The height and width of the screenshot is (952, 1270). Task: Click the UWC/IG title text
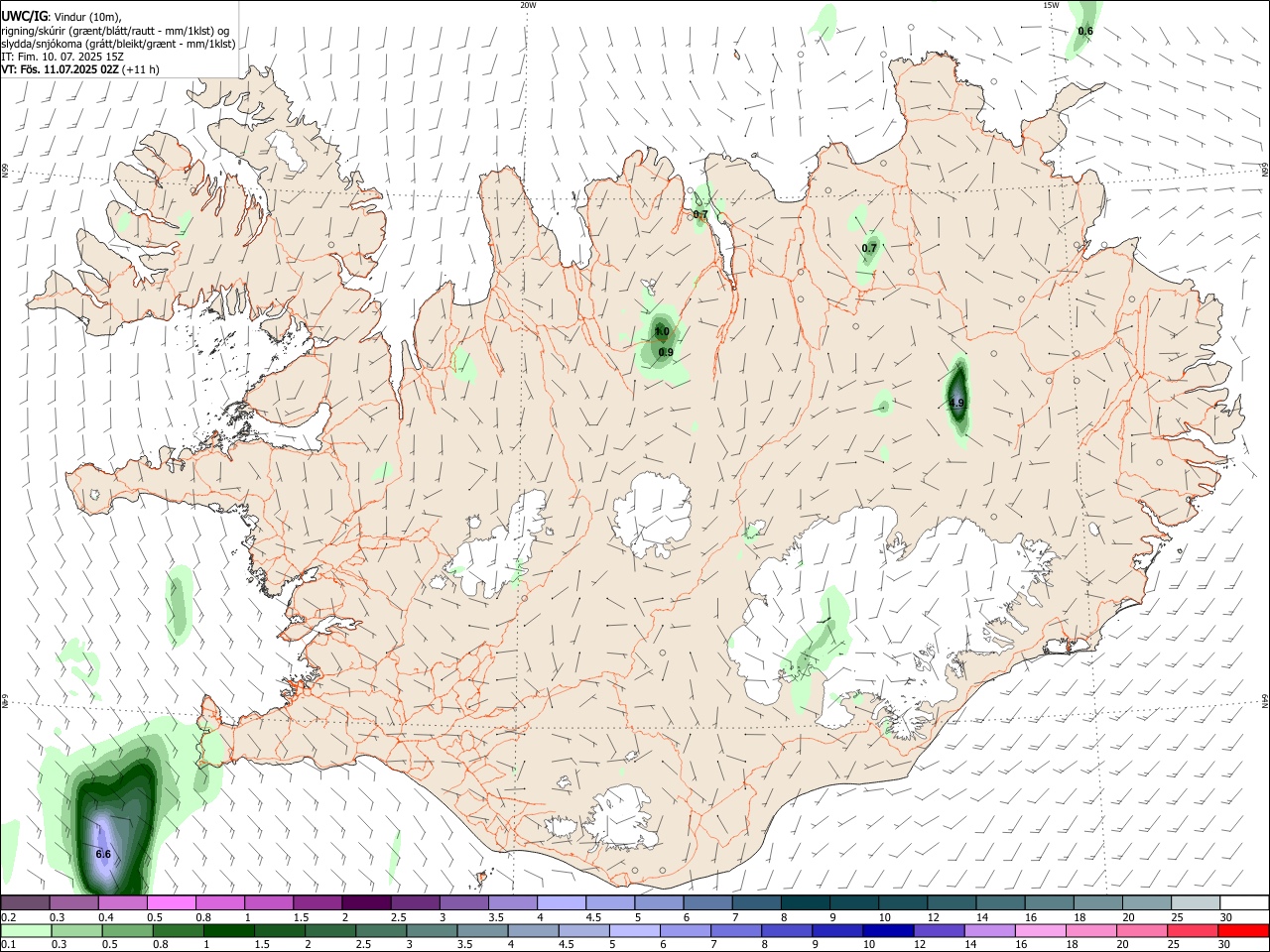24,15
